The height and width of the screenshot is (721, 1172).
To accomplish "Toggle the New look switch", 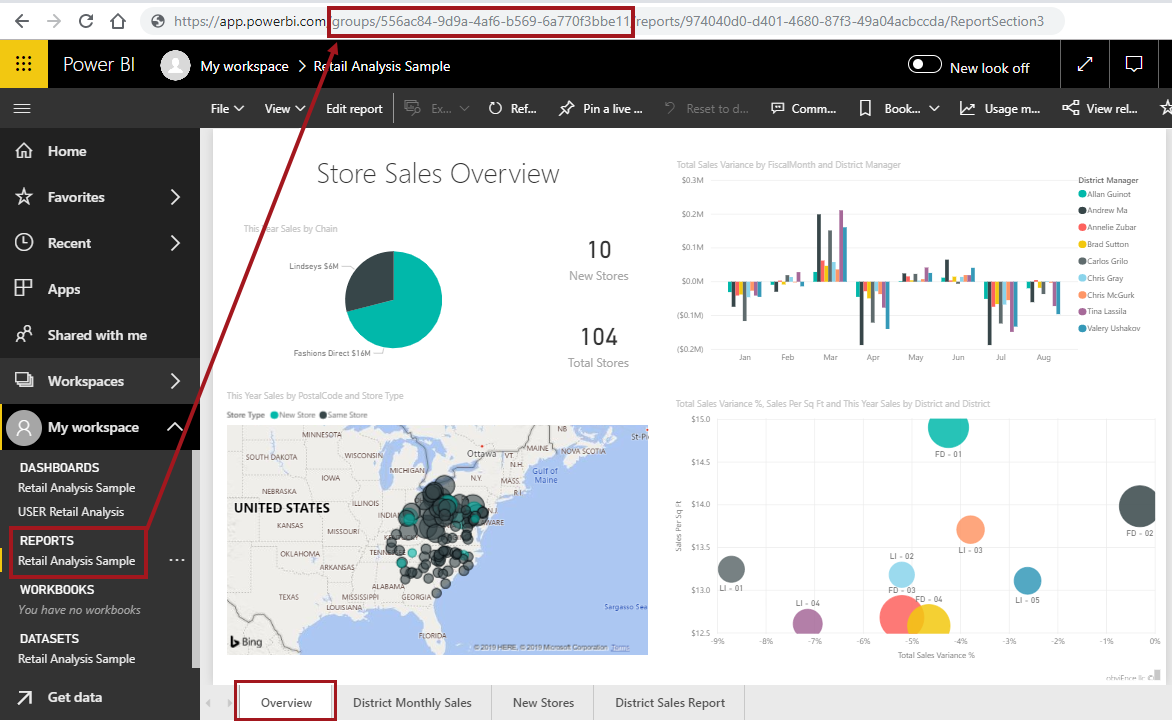I will (925, 65).
